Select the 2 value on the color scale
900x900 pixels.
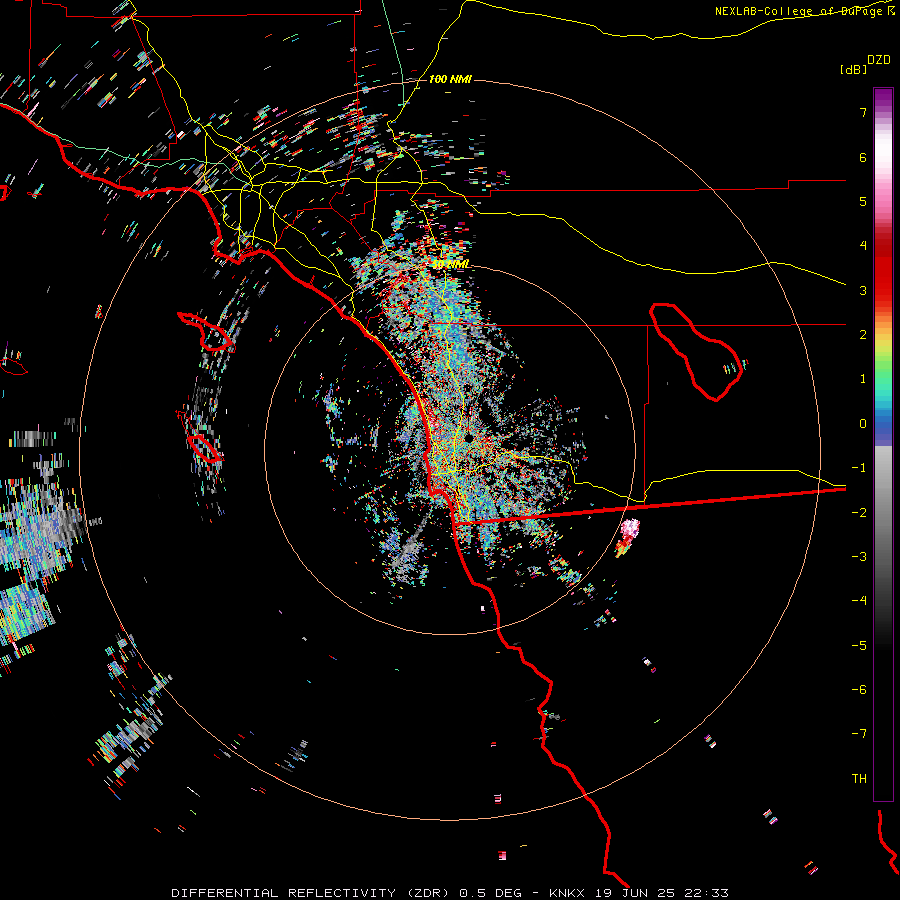coord(863,335)
